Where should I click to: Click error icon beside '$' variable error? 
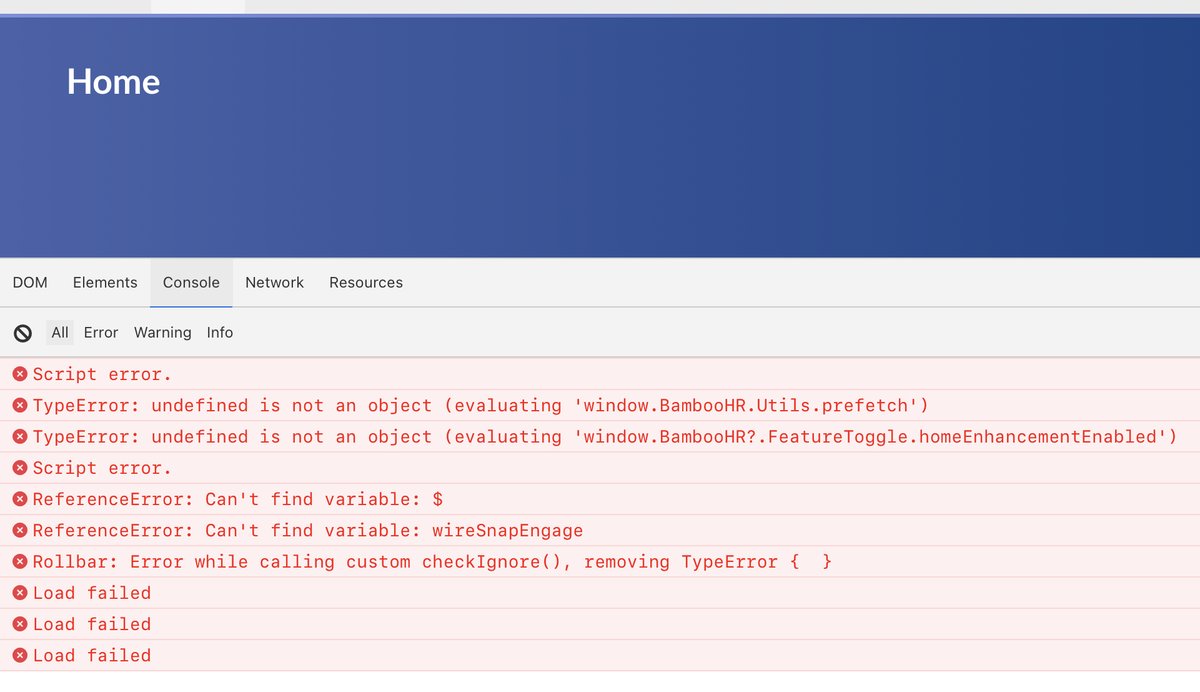[20, 499]
